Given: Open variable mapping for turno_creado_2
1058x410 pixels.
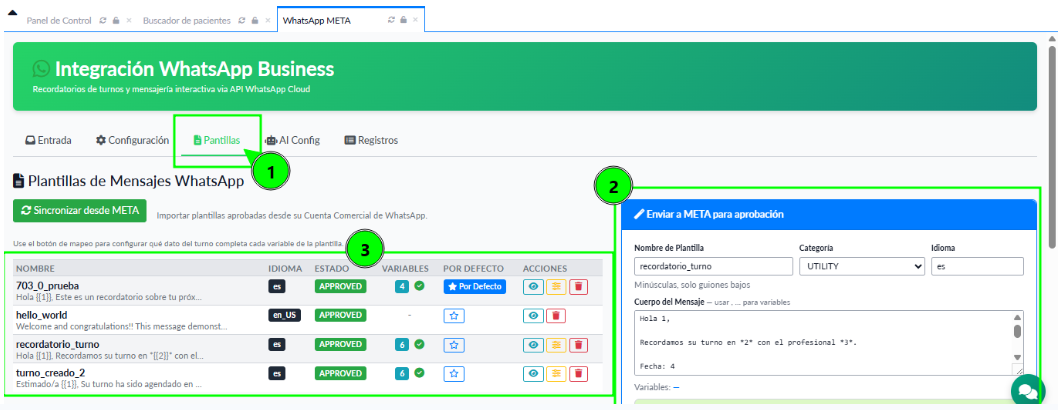Looking at the screenshot, I should (x=556, y=373).
